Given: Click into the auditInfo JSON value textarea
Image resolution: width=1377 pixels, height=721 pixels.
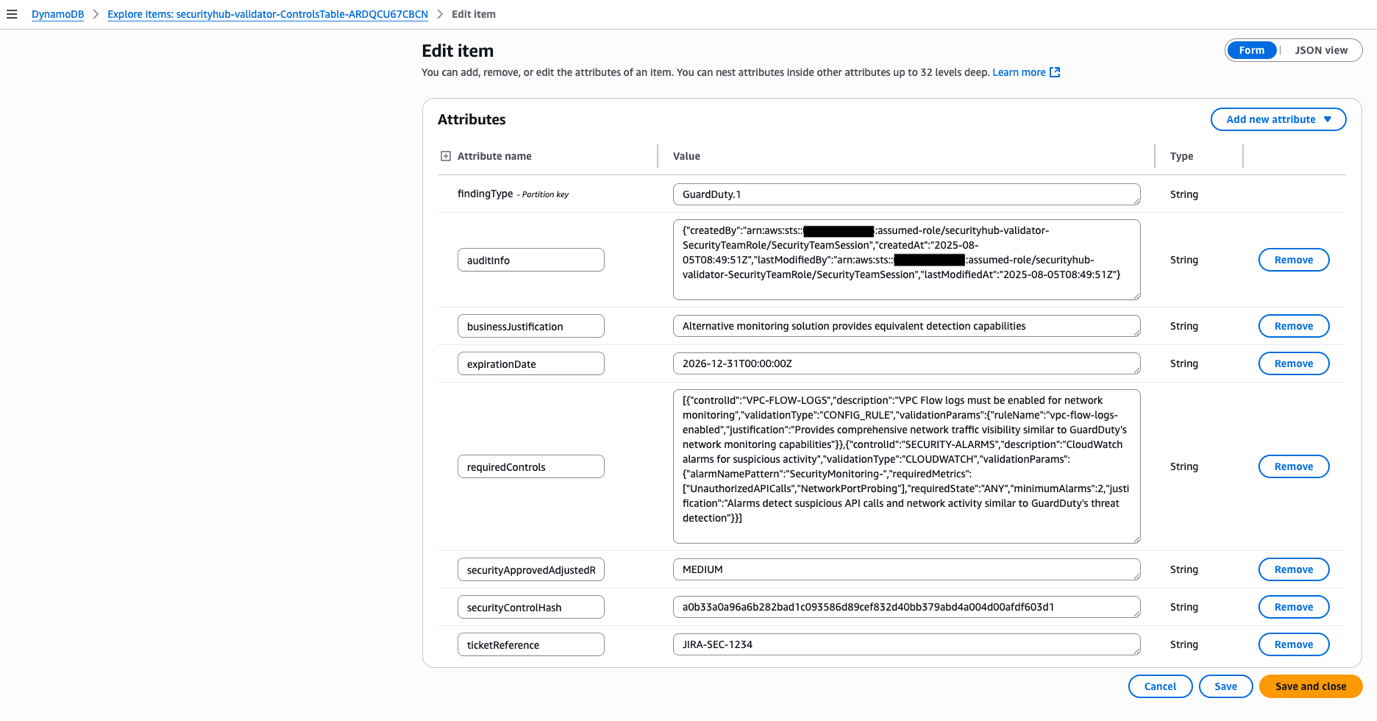Looking at the screenshot, I should [x=906, y=260].
